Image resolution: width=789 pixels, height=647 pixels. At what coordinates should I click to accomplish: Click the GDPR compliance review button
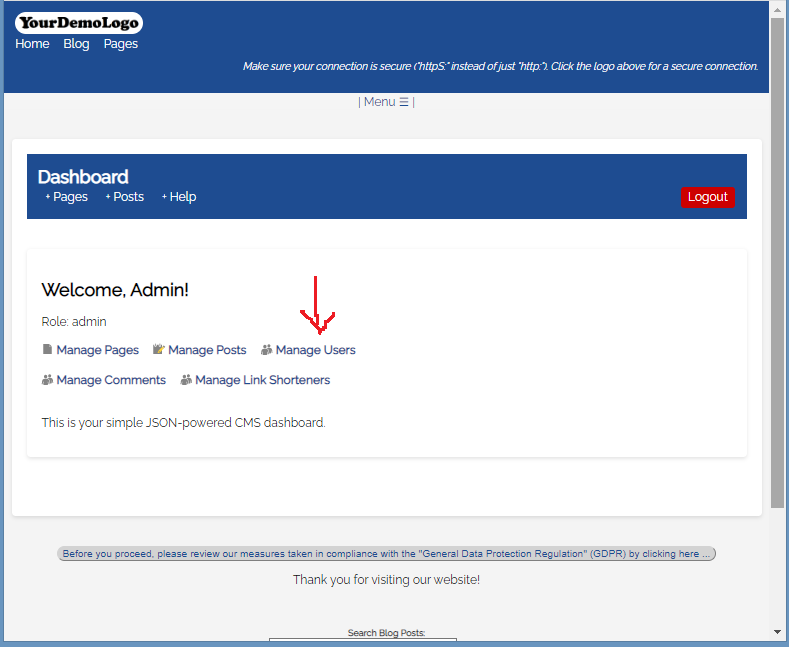point(386,554)
